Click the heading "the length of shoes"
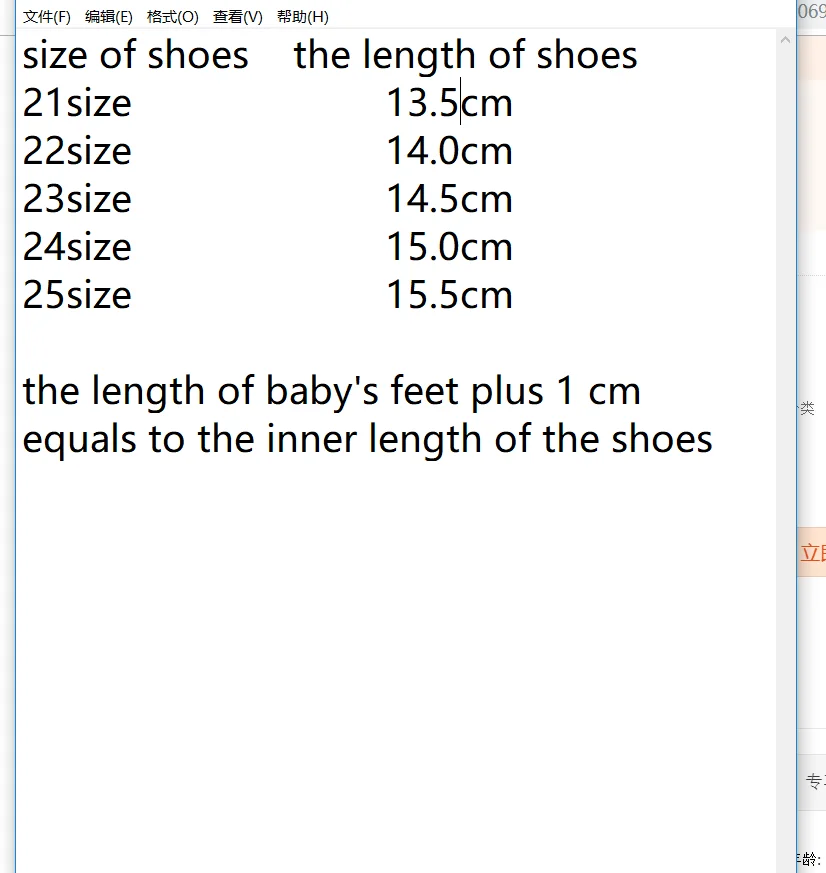Image resolution: width=826 pixels, height=873 pixels. pyautogui.click(x=465, y=55)
